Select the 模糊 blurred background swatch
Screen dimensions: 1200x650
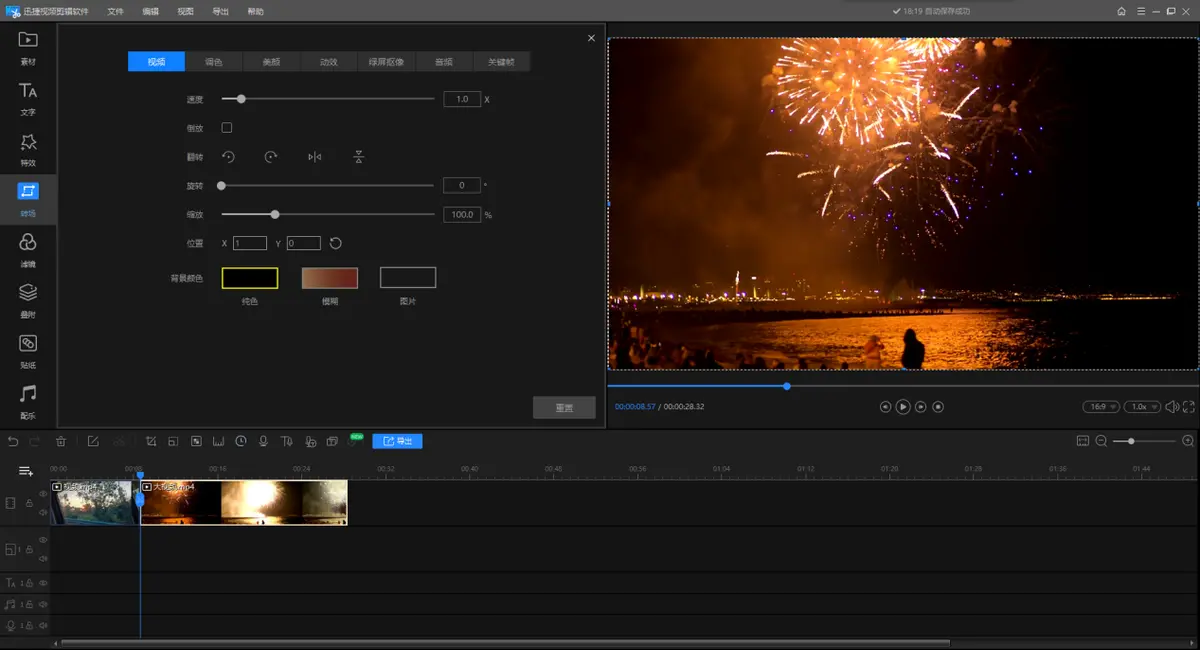(x=330, y=278)
